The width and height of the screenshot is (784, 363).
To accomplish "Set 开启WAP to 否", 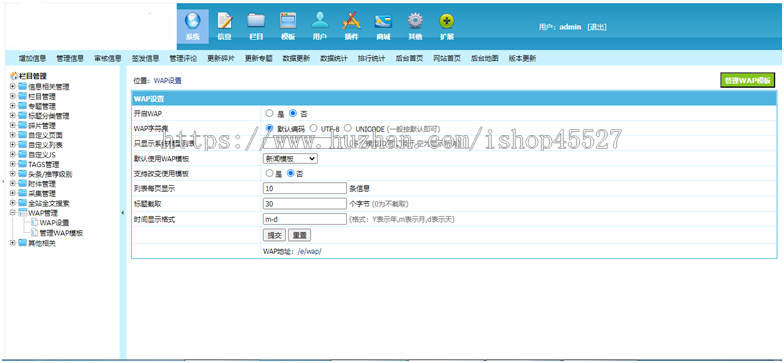I will click(292, 114).
